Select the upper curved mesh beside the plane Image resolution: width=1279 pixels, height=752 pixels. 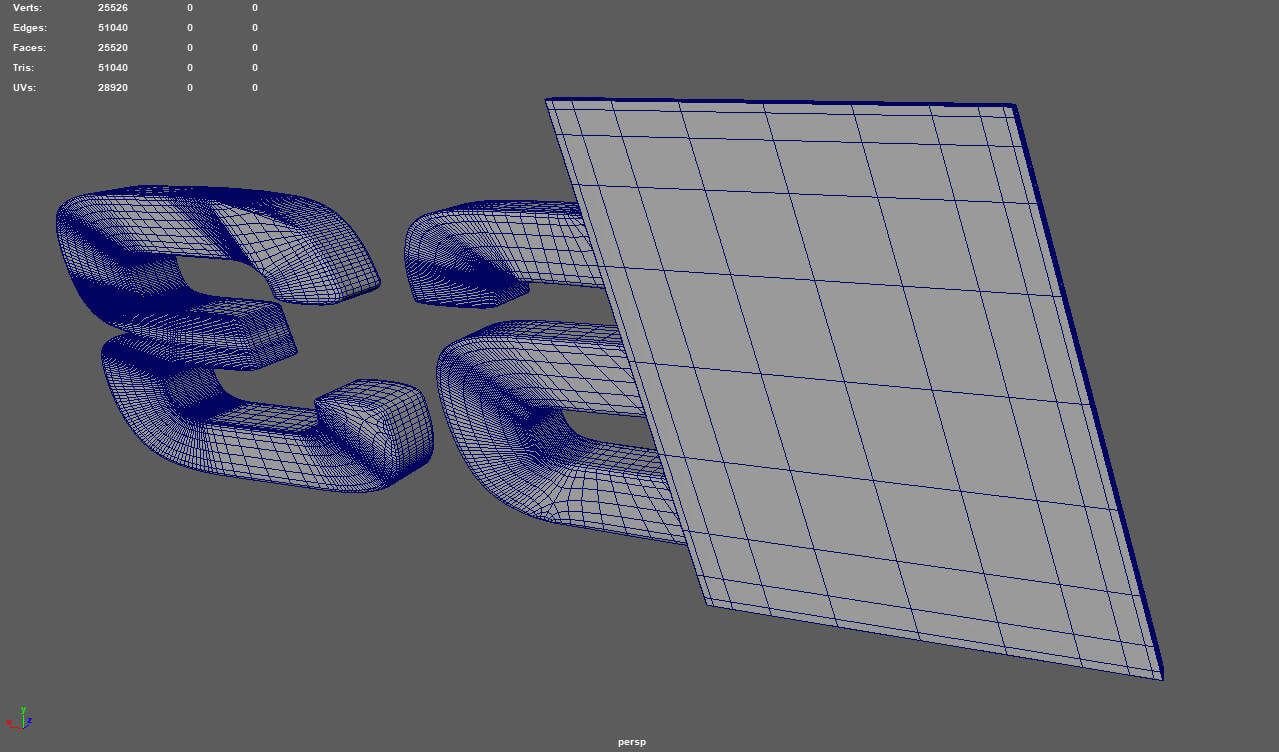[x=480, y=250]
